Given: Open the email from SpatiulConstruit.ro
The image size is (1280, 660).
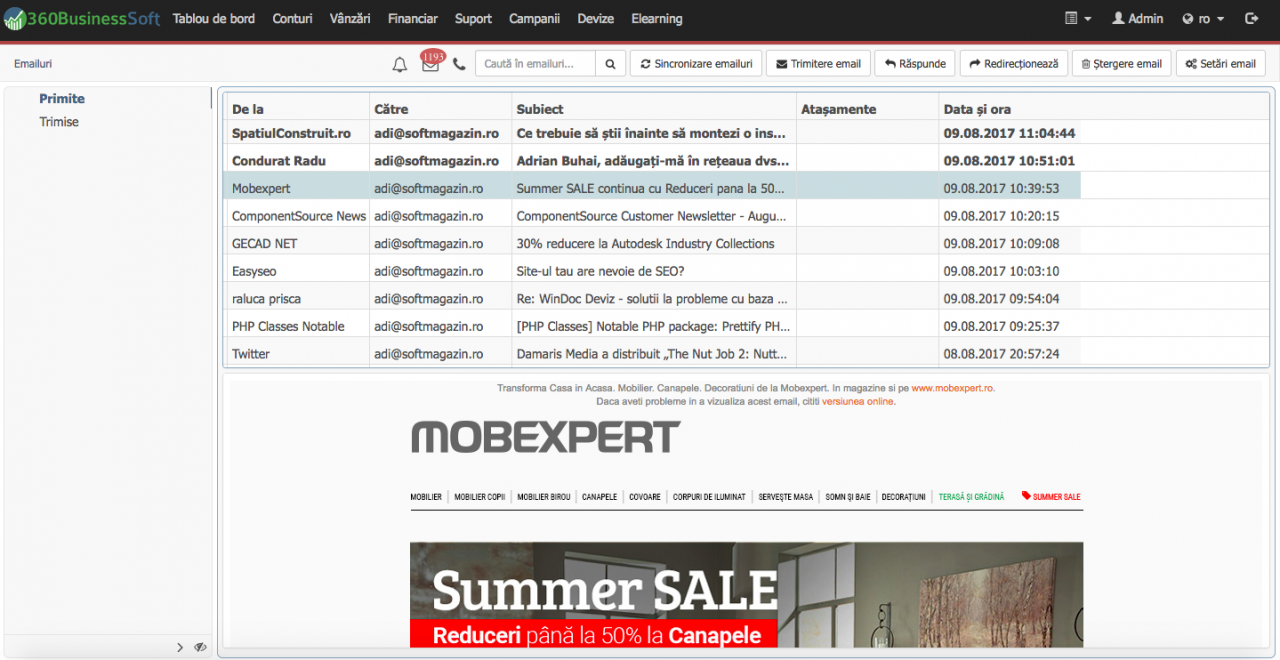Looking at the screenshot, I should point(652,133).
